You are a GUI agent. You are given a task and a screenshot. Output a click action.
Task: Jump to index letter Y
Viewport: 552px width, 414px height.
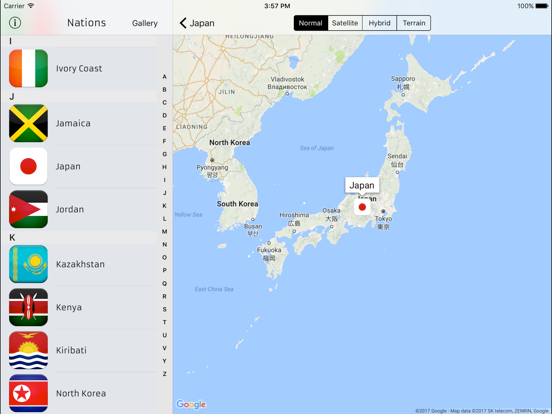pyautogui.click(x=164, y=361)
